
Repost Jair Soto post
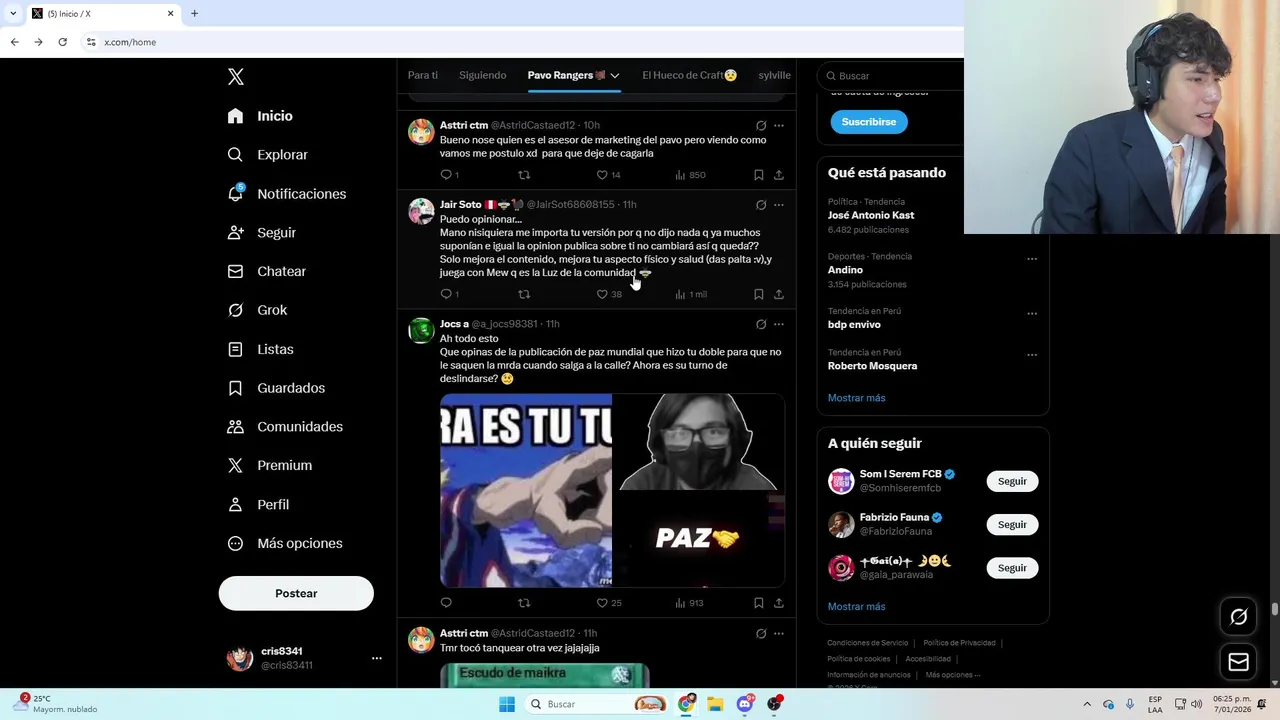[524, 294]
